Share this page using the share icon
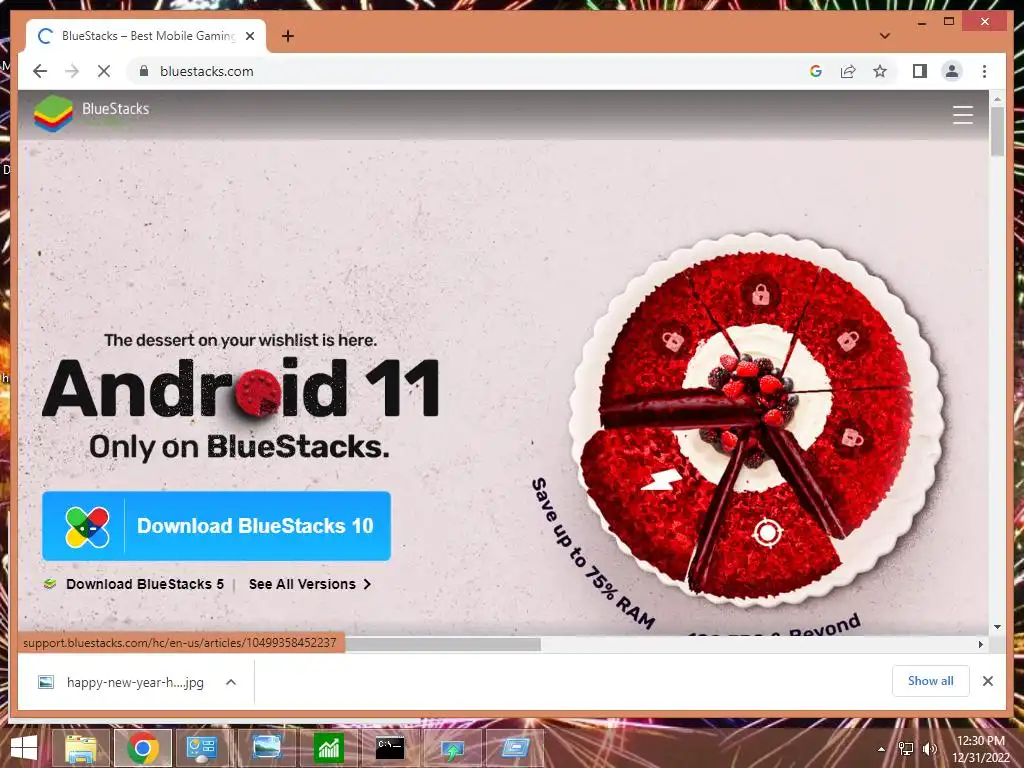The width and height of the screenshot is (1024, 768). 848,71
